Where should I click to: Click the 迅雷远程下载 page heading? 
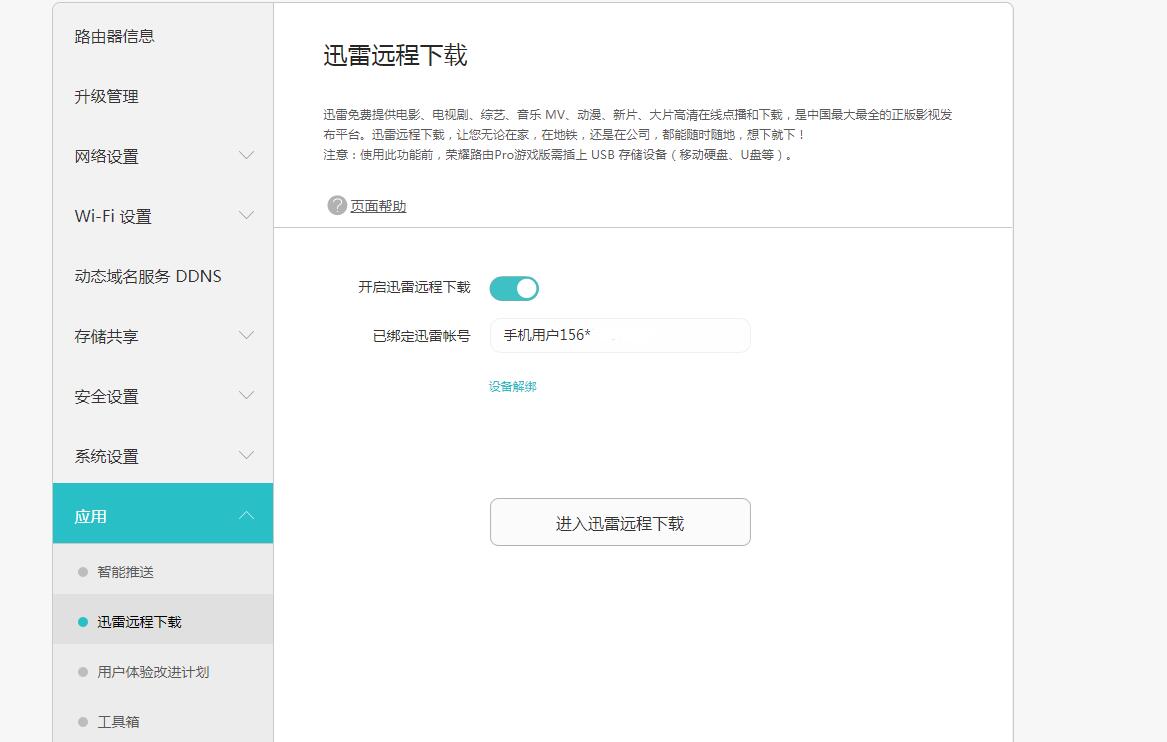395,55
